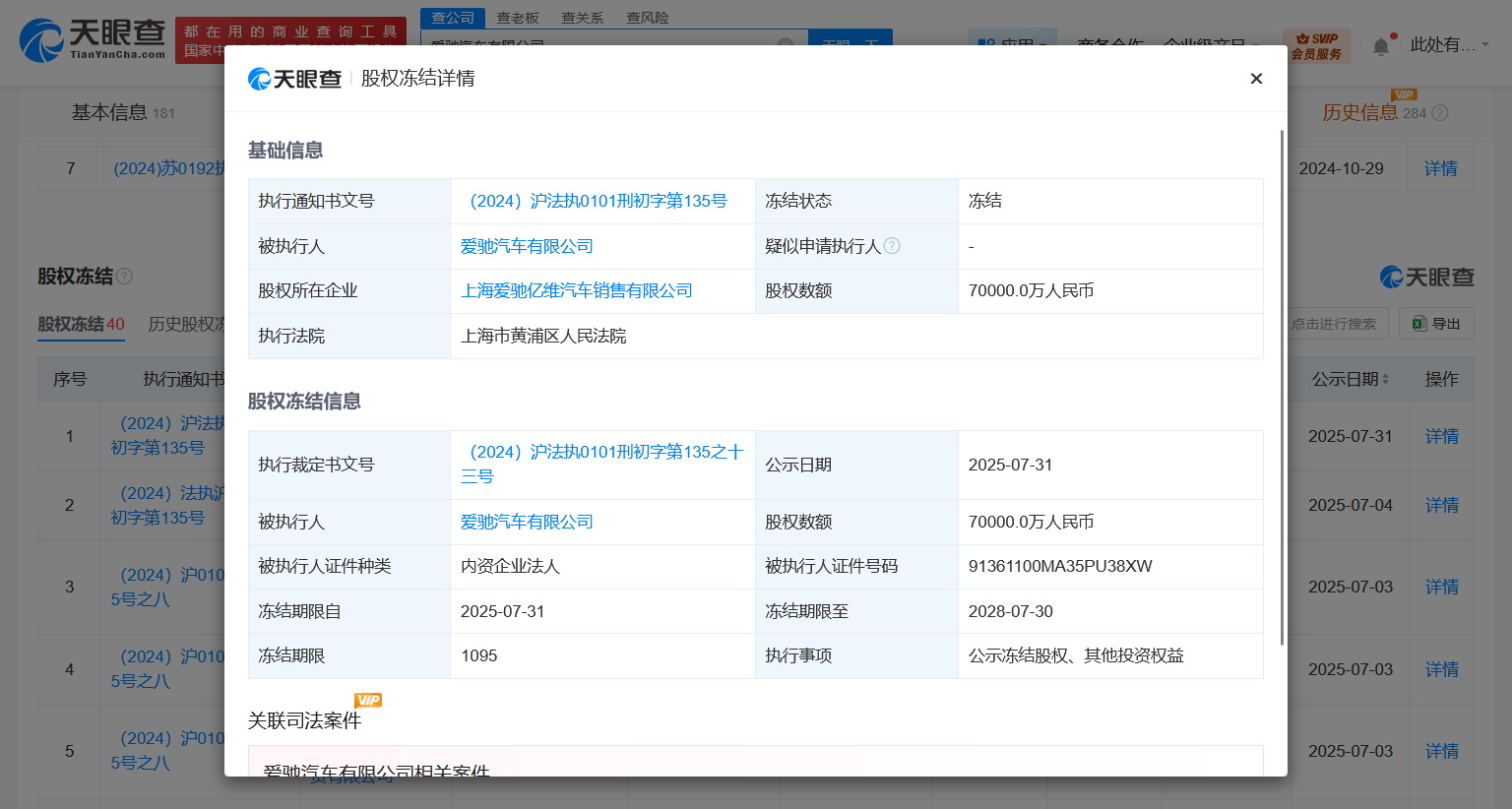Click 证件号码 91361100MA35PU38XW
This screenshot has width=1512, height=809.
[1060, 566]
